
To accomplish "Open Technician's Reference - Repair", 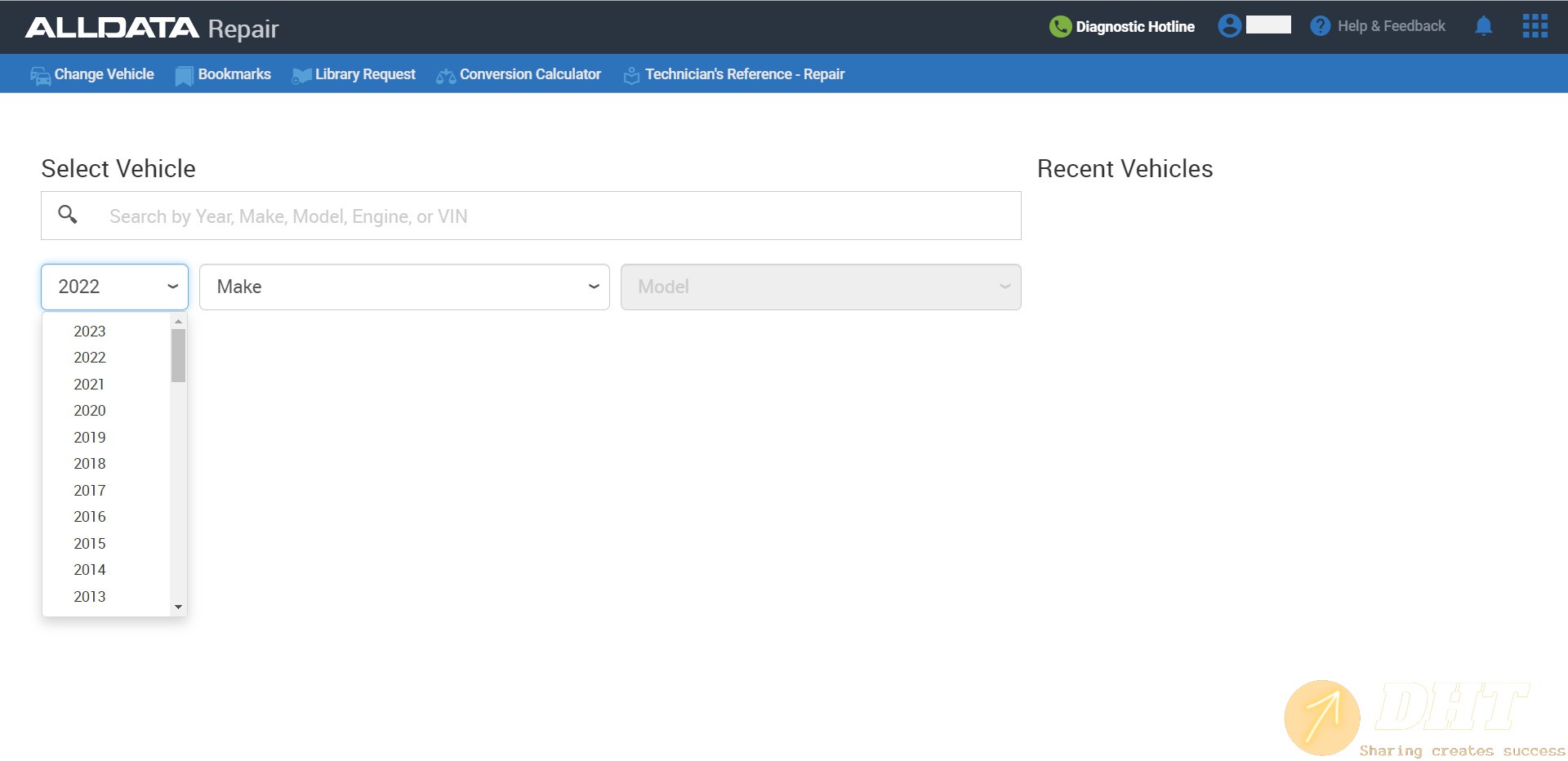I will pyautogui.click(x=745, y=74).
